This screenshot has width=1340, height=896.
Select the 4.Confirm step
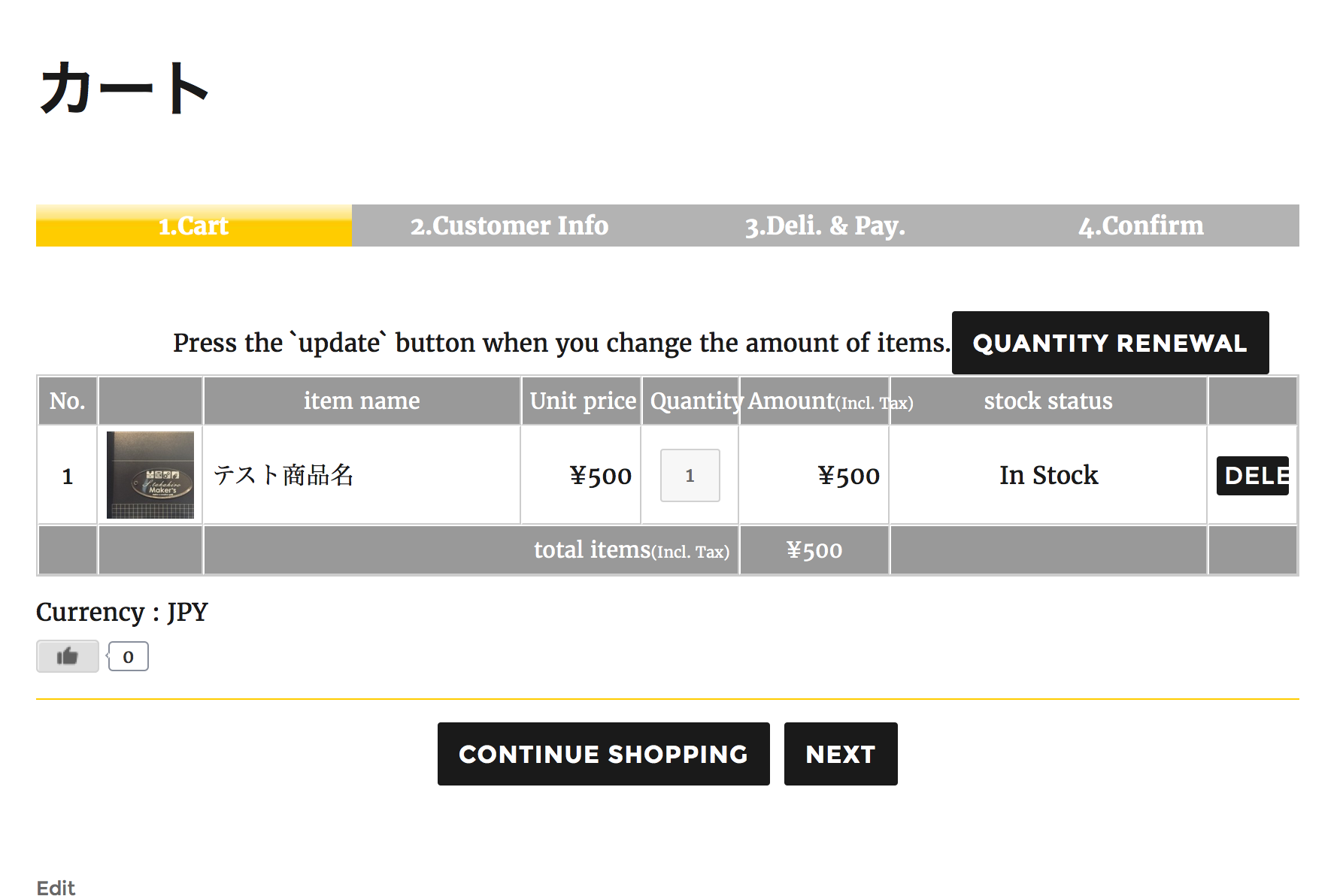coord(1141,226)
